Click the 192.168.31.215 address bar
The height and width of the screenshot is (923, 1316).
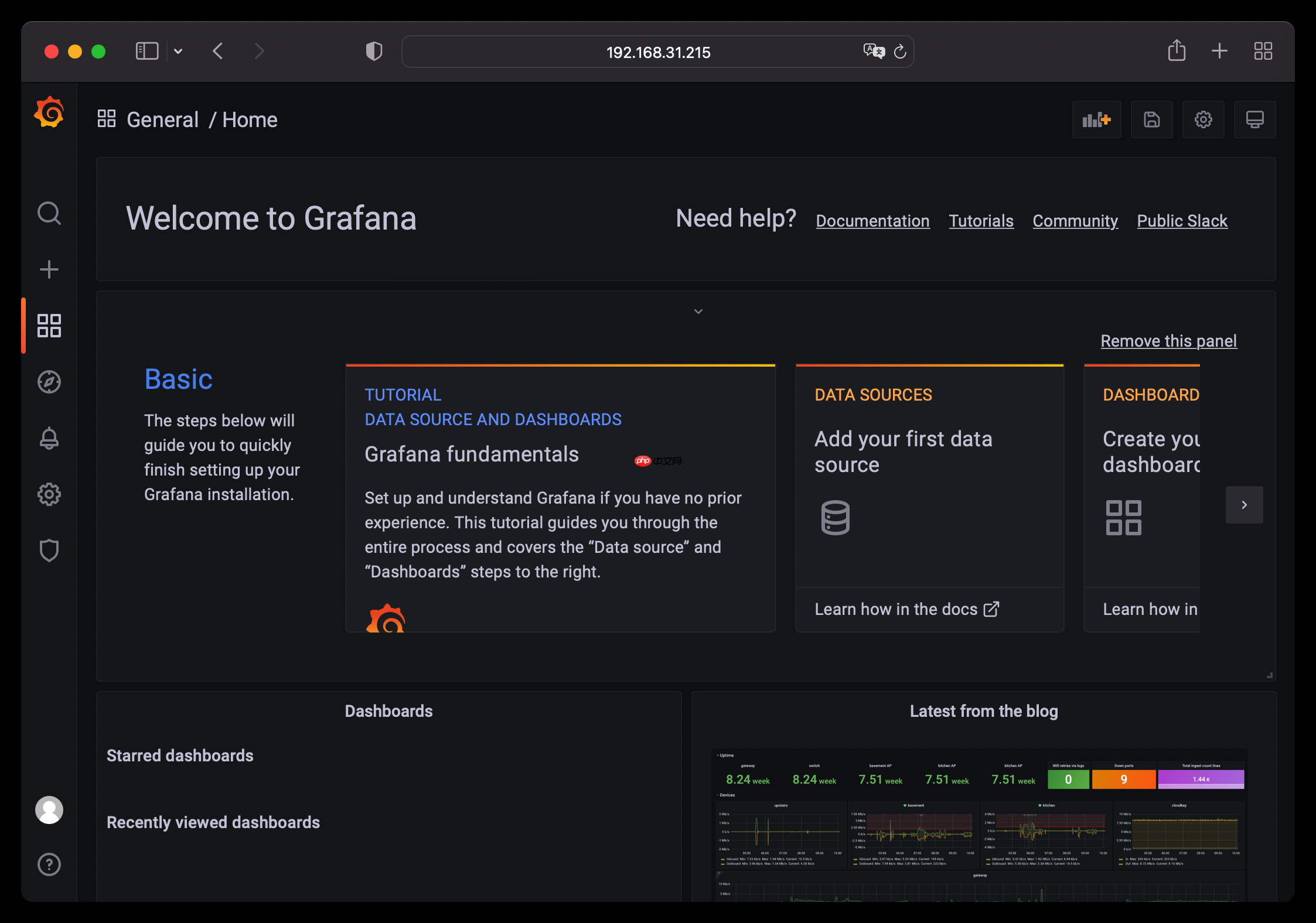point(657,52)
